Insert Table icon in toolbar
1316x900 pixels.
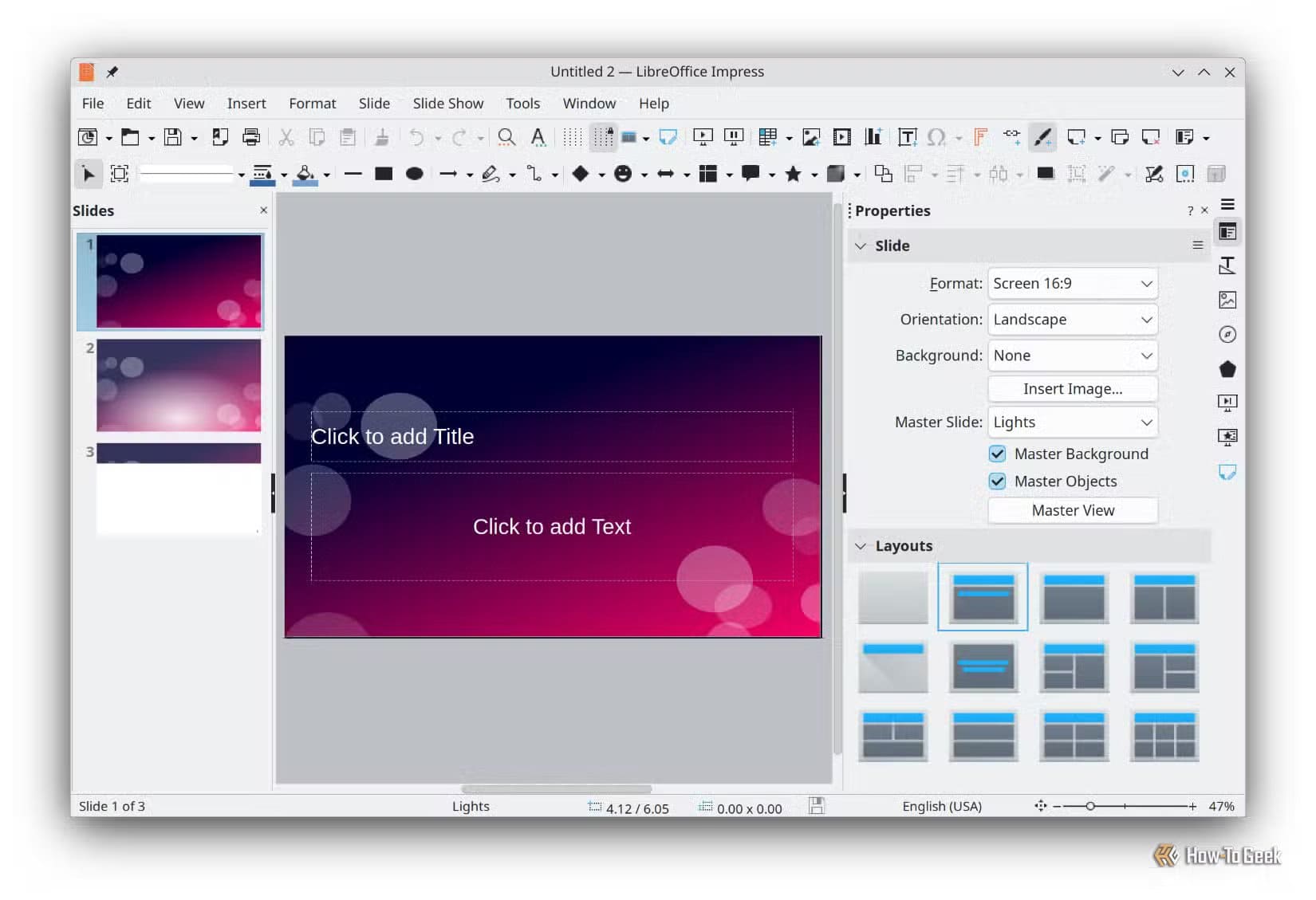pos(768,137)
